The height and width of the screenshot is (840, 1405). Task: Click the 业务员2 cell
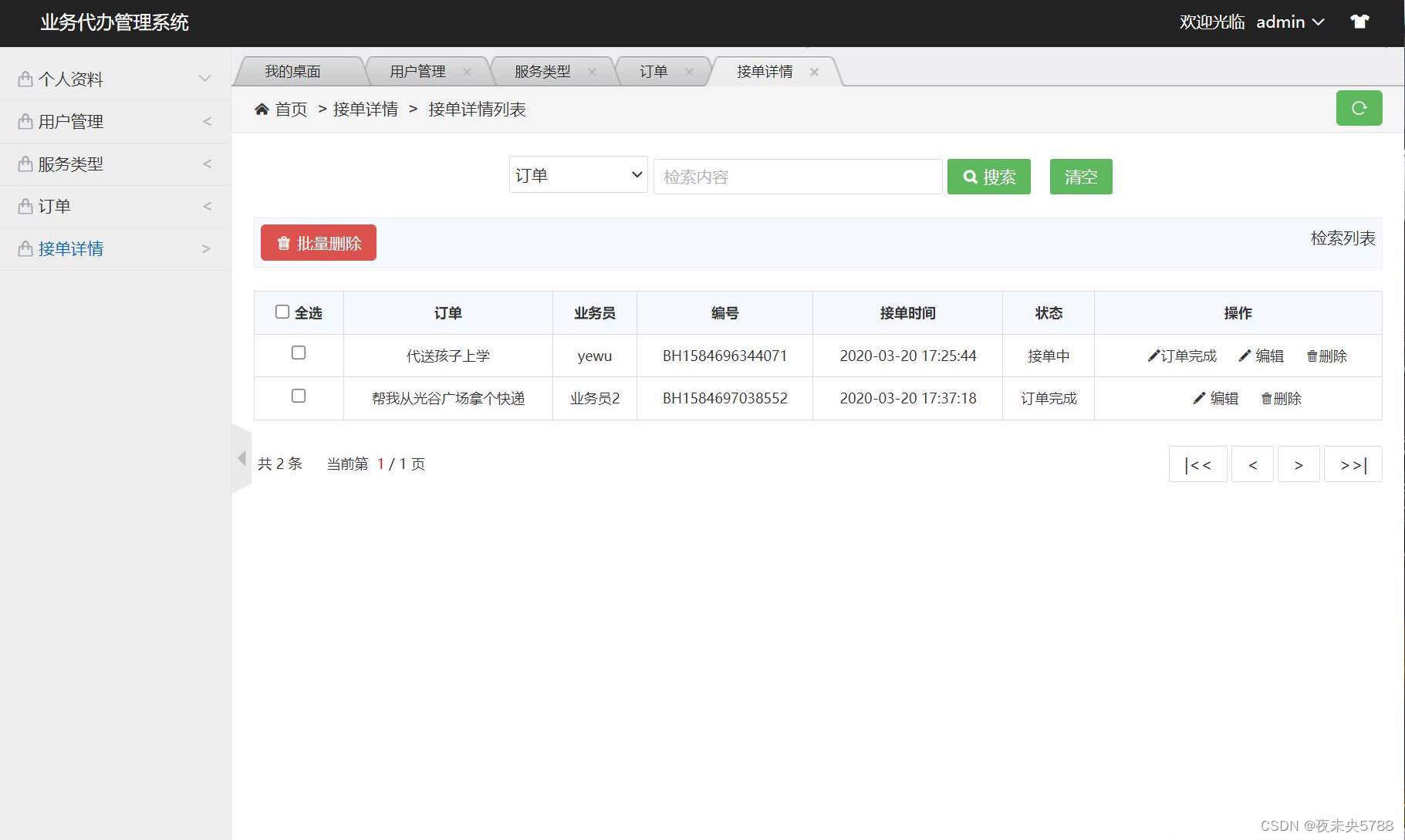(x=595, y=398)
